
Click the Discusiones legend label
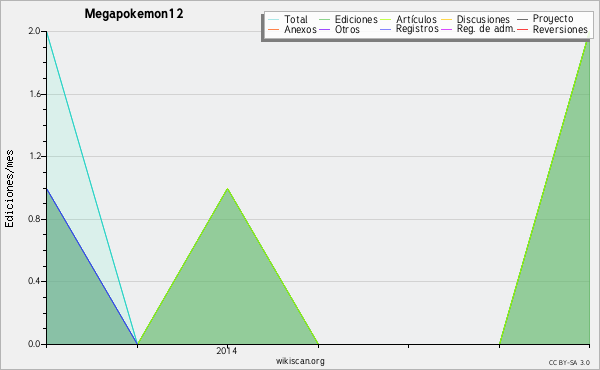(x=483, y=19)
